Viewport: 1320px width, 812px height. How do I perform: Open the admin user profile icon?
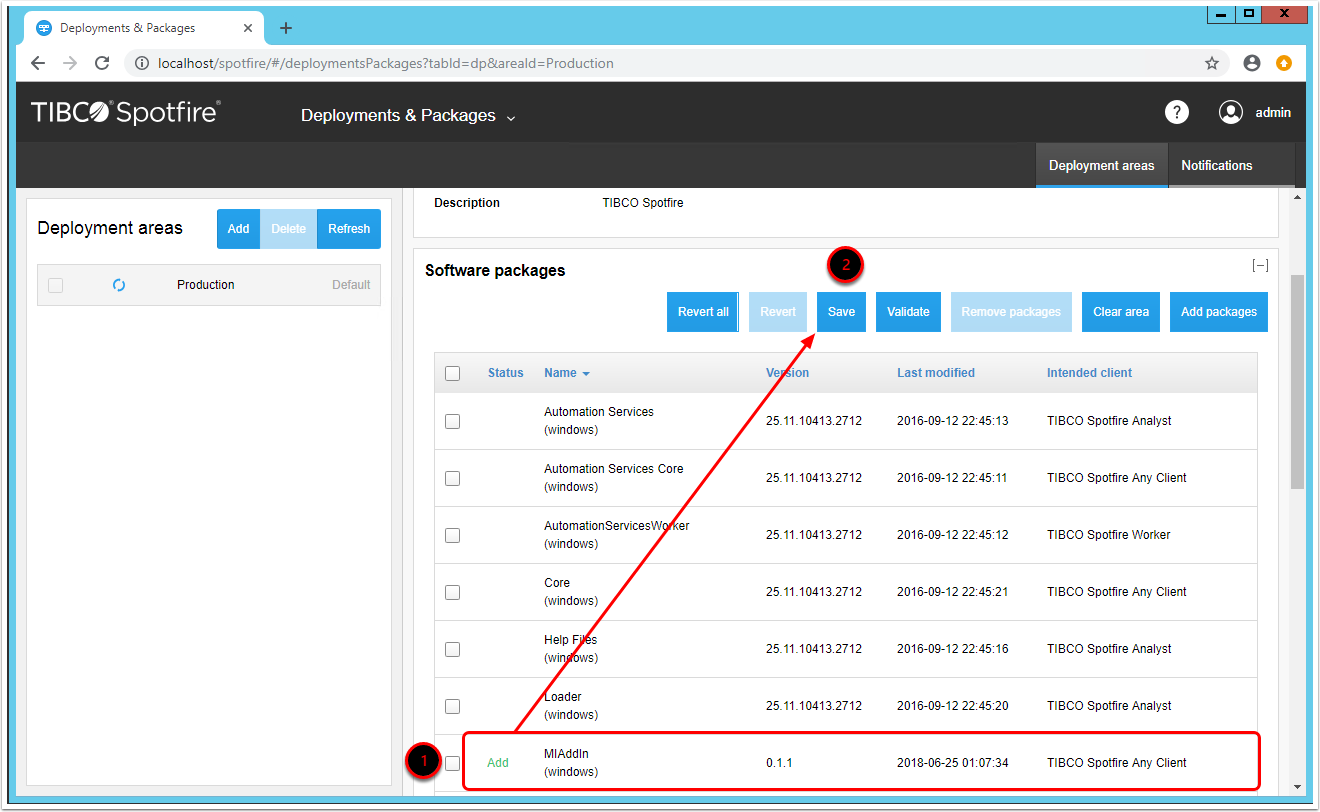click(1230, 113)
